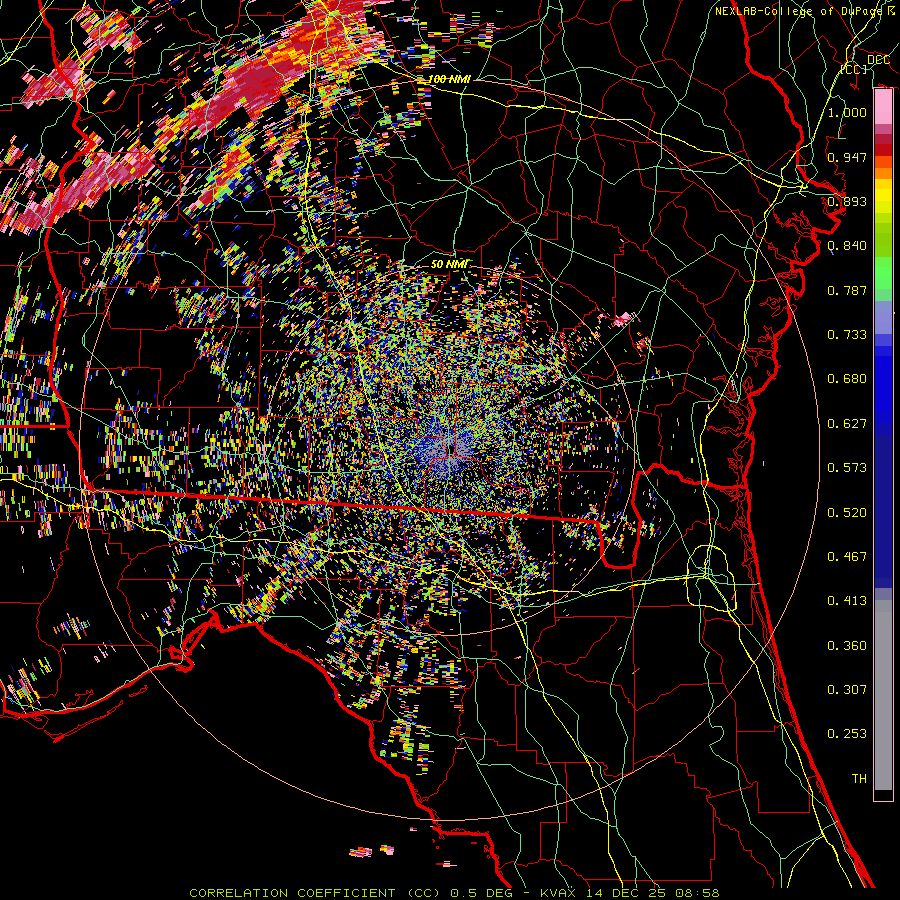Pick the black swatch at the color bar bottom
Image resolution: width=900 pixels, height=900 pixels.
[883, 795]
